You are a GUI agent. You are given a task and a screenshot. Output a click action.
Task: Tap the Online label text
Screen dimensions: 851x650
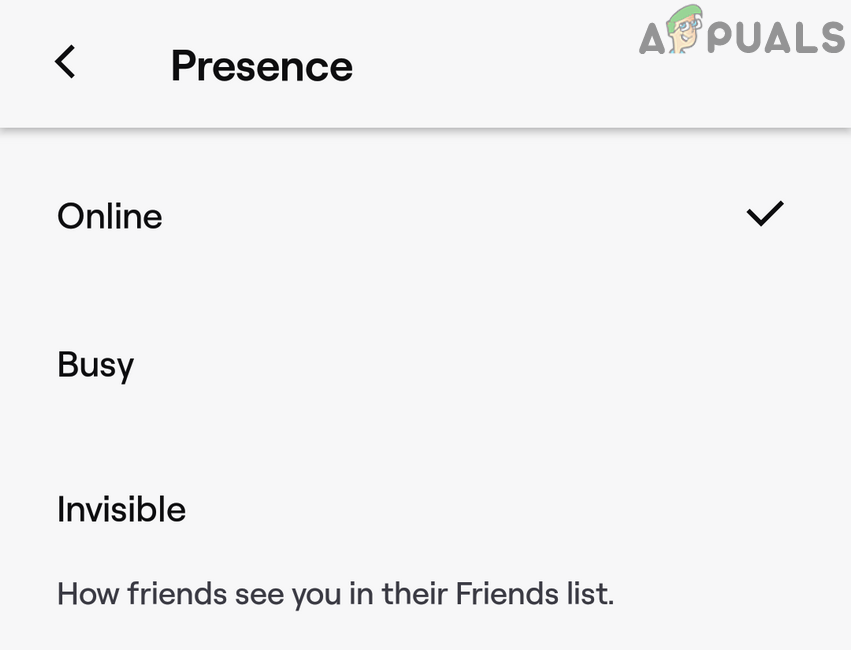click(x=110, y=216)
